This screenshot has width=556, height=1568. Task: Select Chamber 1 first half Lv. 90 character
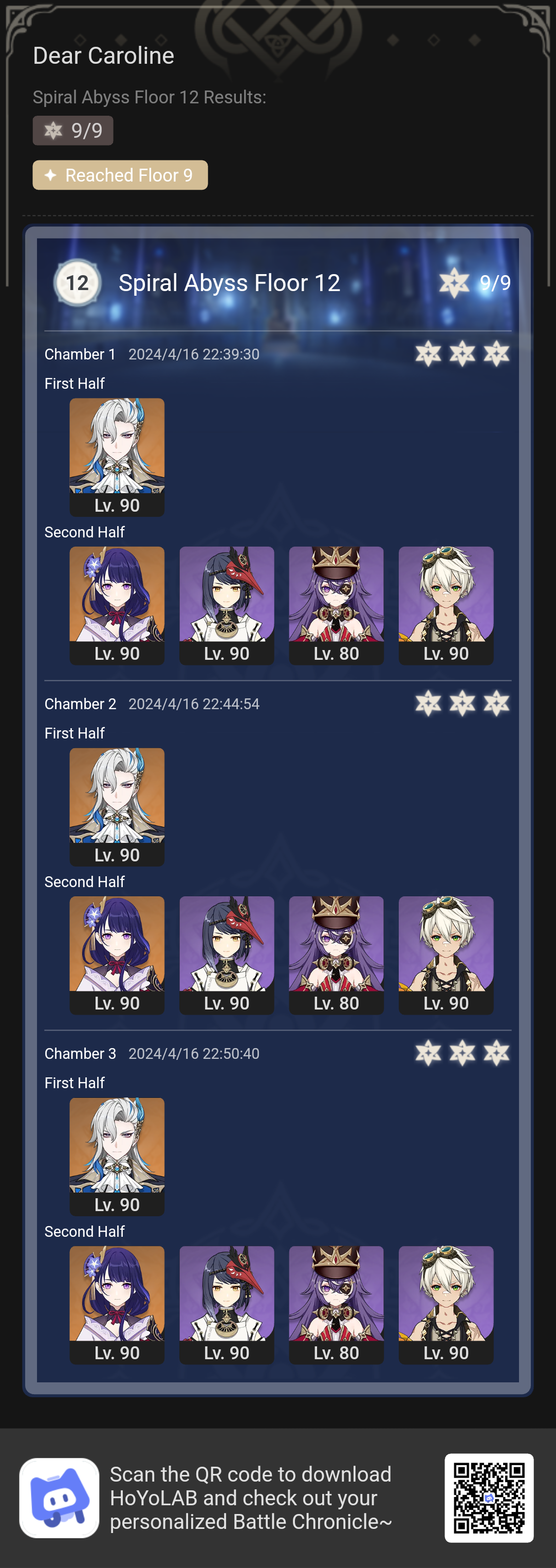point(117,457)
